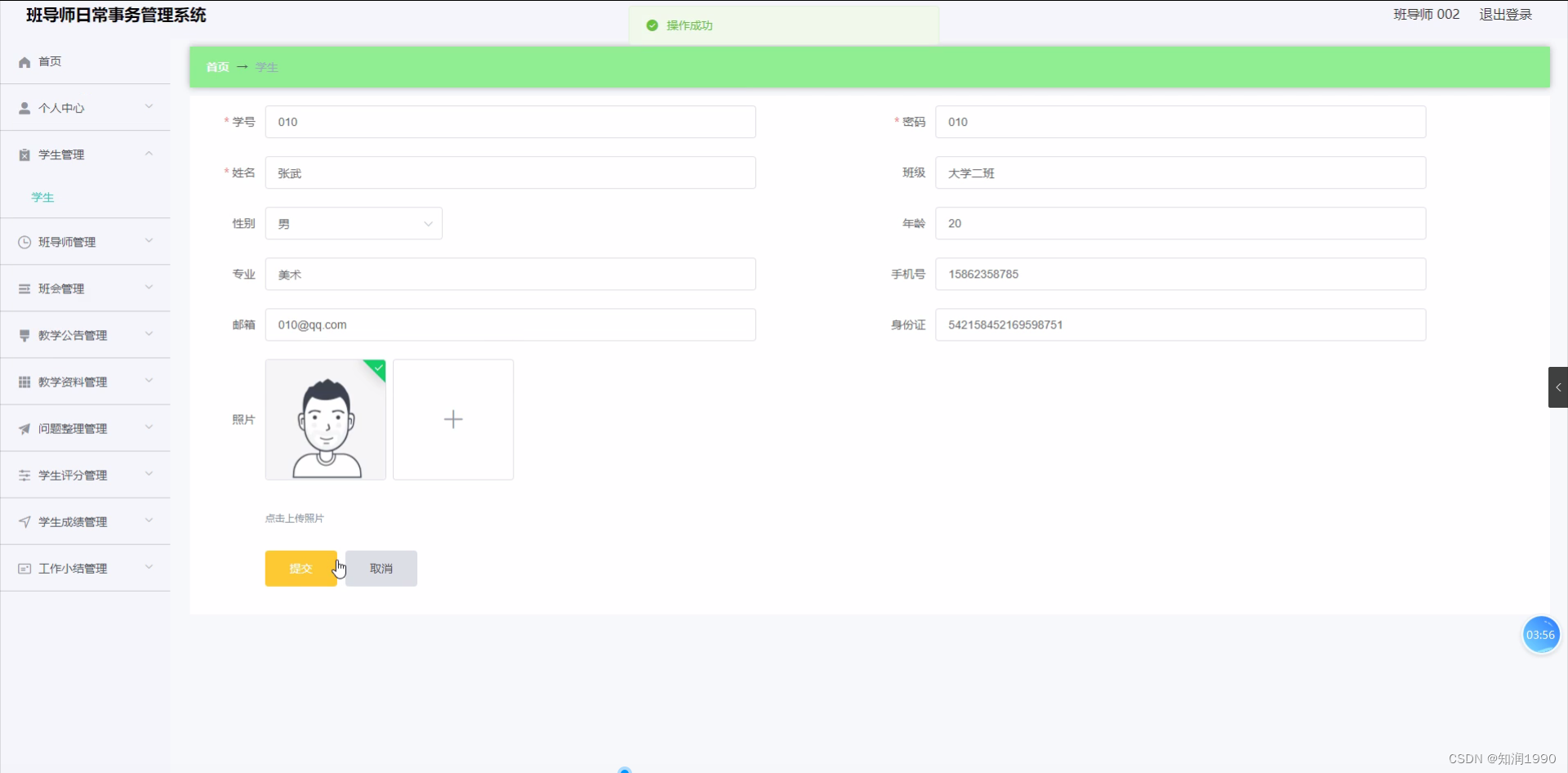Click the 首页 home icon in sidebar

pyautogui.click(x=24, y=61)
